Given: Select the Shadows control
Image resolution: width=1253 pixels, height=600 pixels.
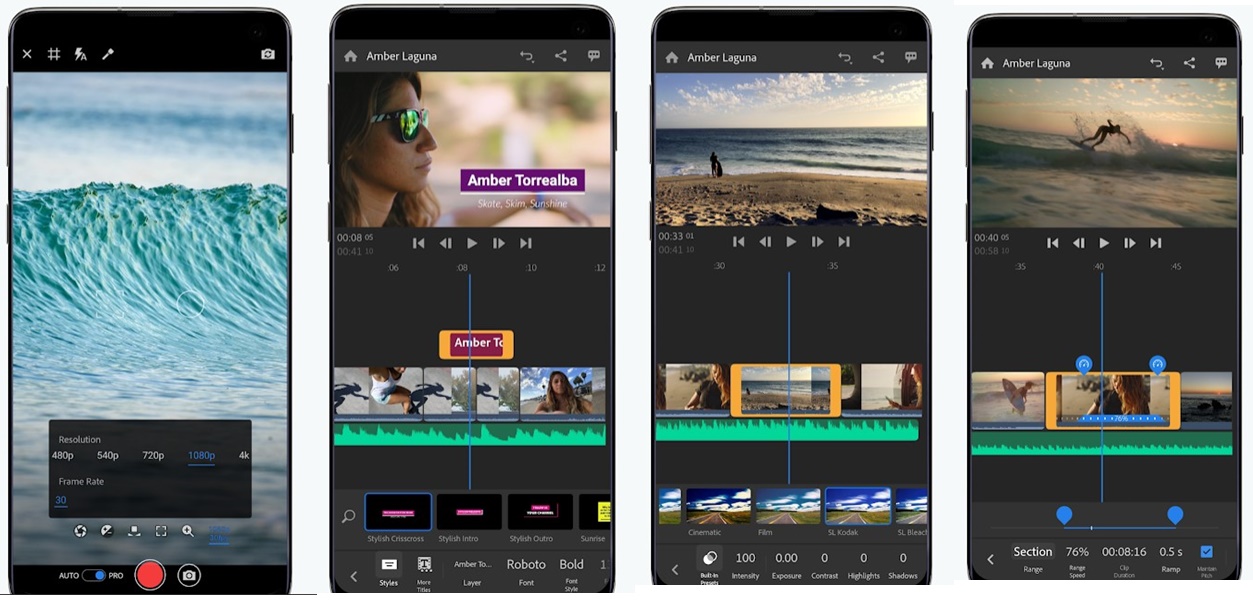Looking at the screenshot, I should click(903, 565).
